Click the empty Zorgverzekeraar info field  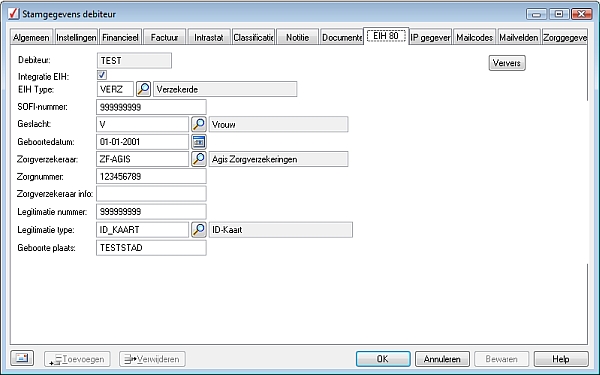point(151,194)
